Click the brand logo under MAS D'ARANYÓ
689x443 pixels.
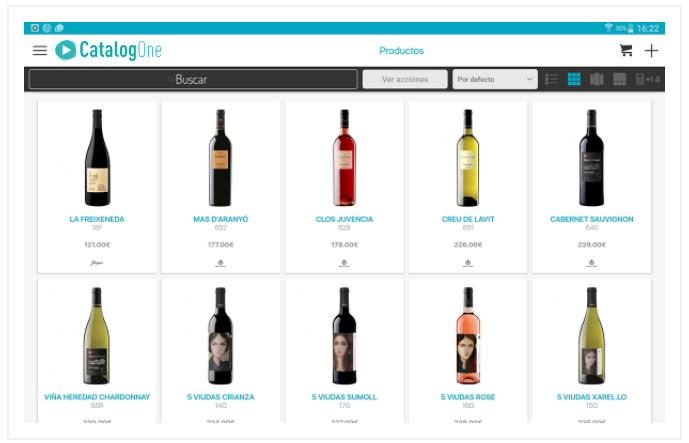[x=221, y=263]
